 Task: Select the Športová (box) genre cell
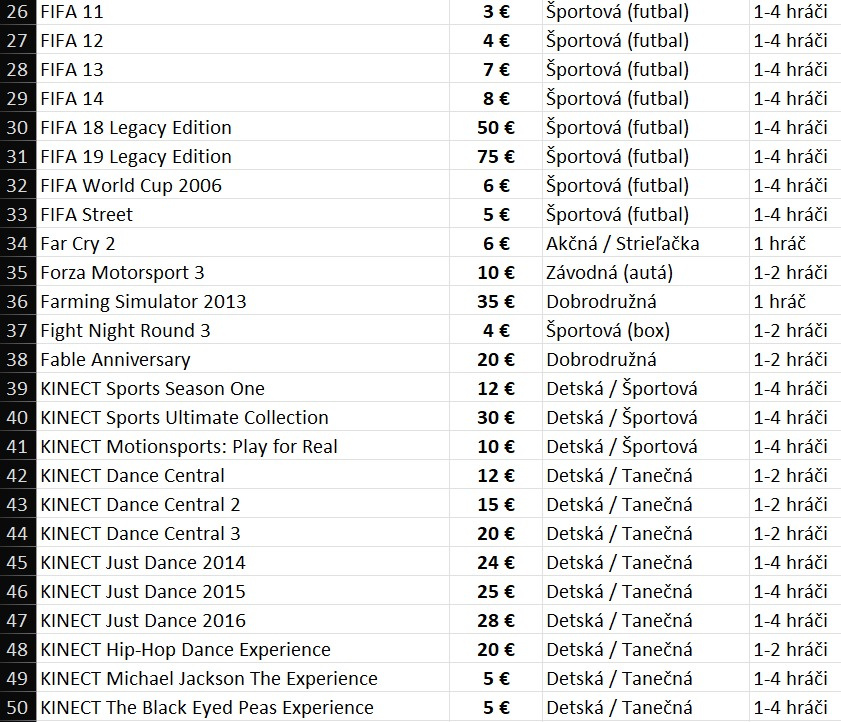pos(608,331)
